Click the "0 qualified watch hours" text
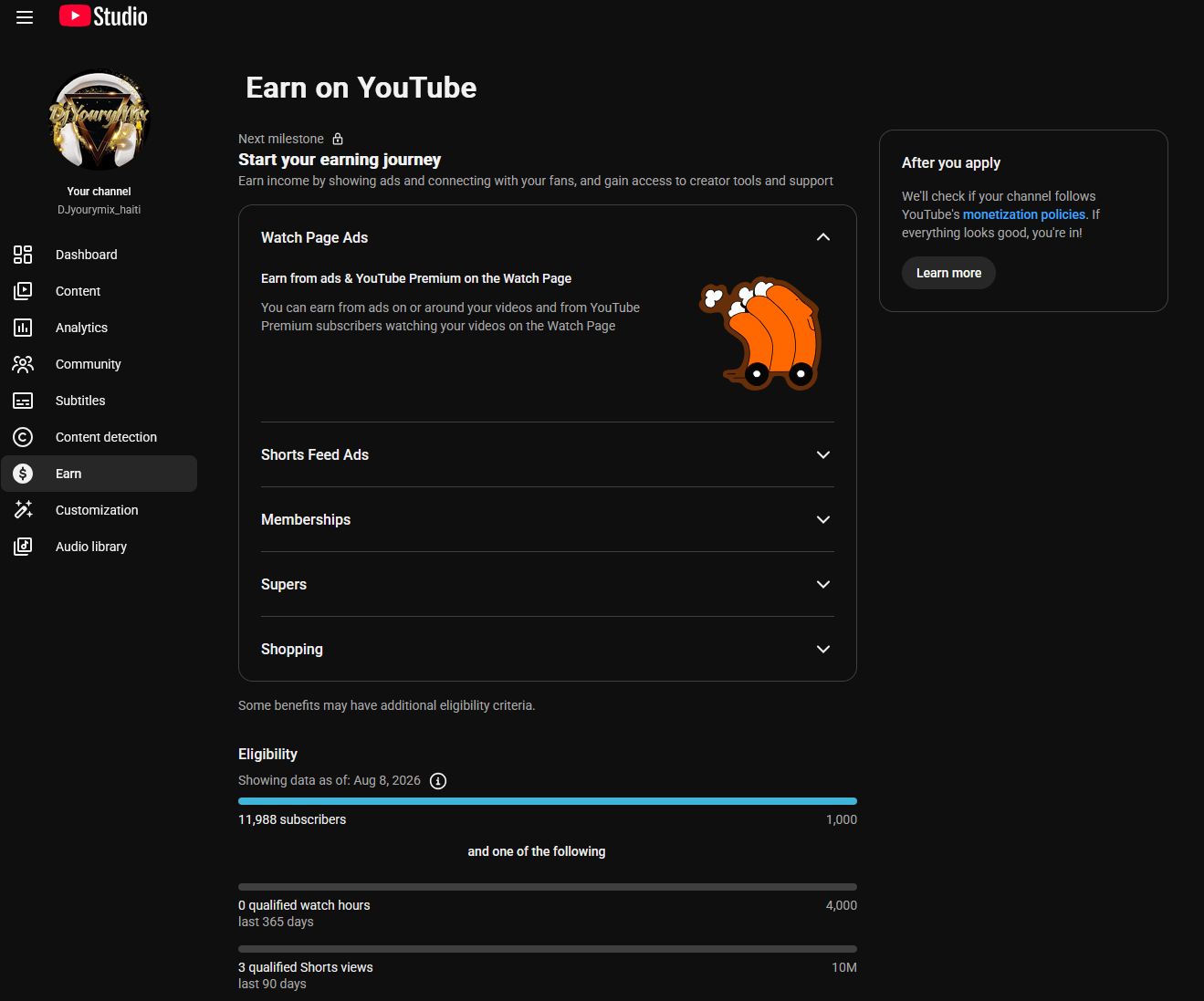This screenshot has width=1204, height=1001. click(x=304, y=905)
